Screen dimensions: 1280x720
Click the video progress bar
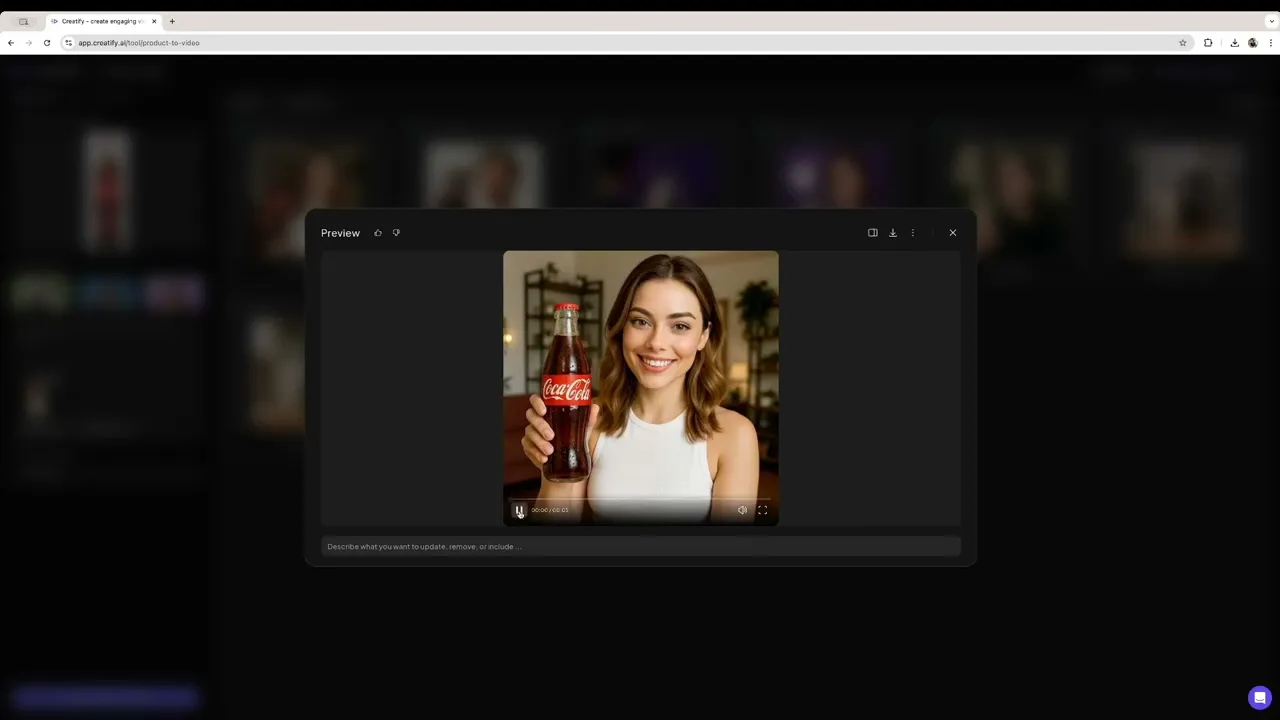[x=640, y=498]
